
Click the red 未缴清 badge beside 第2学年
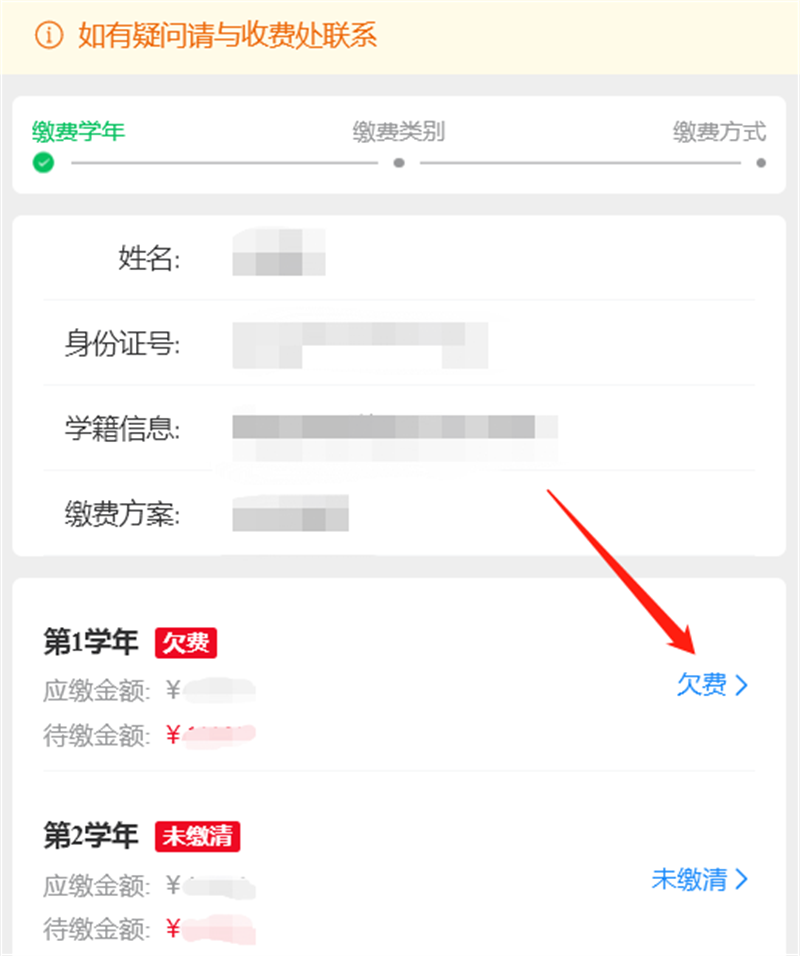pos(198,836)
